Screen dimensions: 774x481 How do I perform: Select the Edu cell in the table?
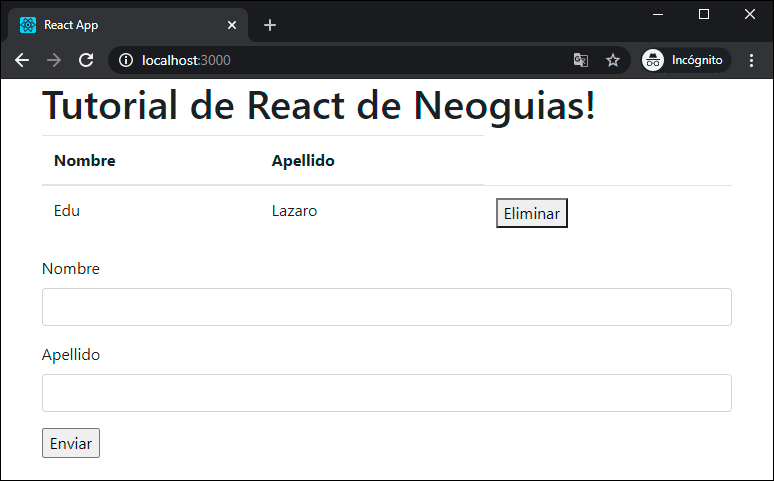[67, 211]
